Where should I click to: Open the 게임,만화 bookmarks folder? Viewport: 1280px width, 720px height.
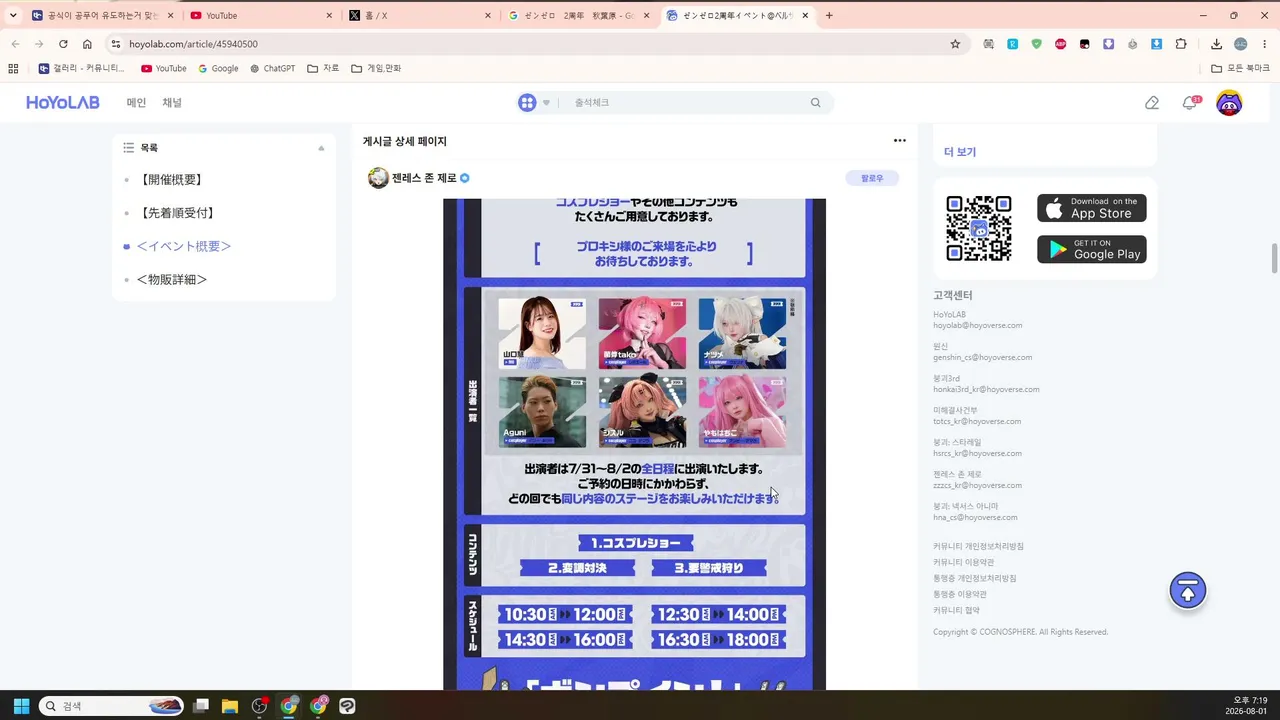tap(376, 69)
